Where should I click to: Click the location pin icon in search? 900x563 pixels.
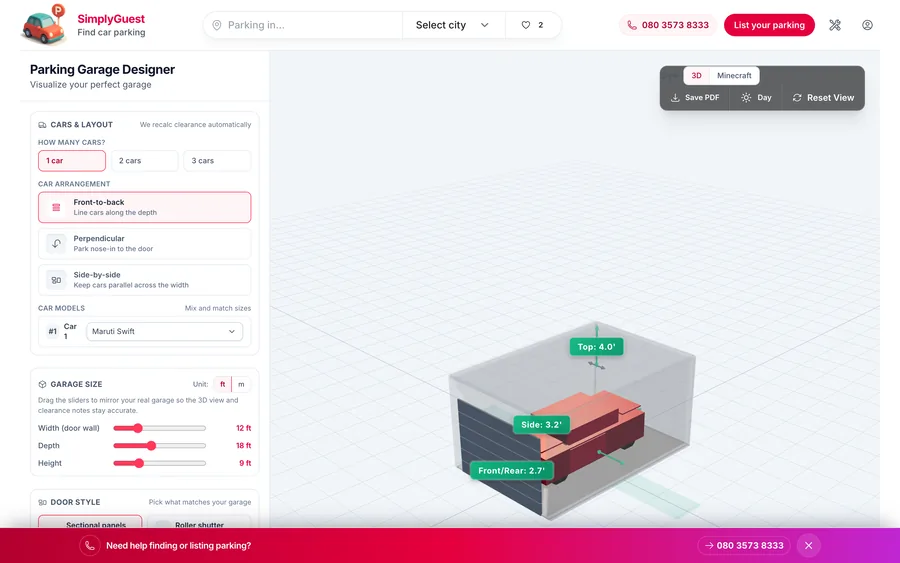tap(216, 25)
